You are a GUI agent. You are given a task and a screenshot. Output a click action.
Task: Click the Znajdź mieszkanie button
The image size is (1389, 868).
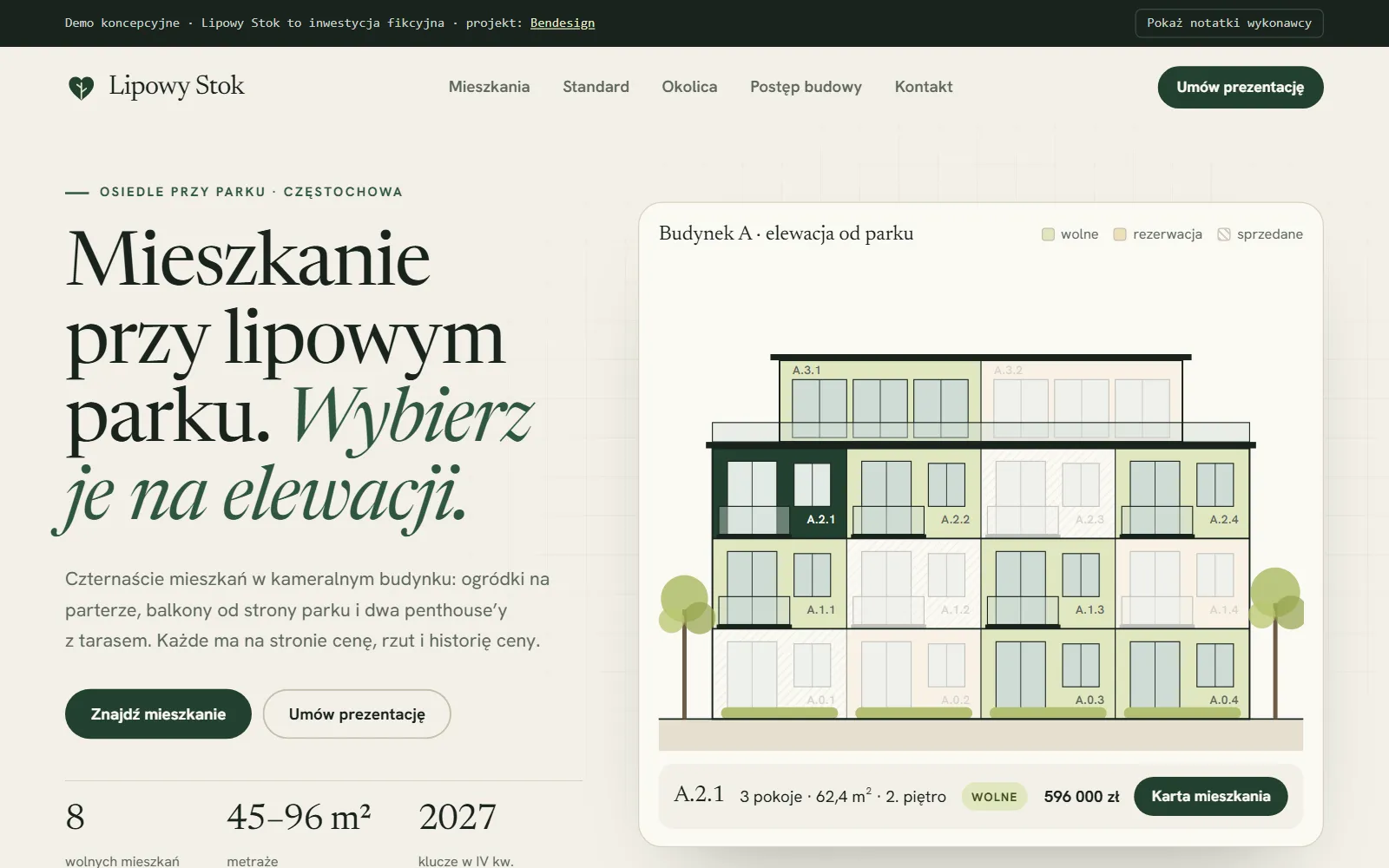pyautogui.click(x=158, y=714)
